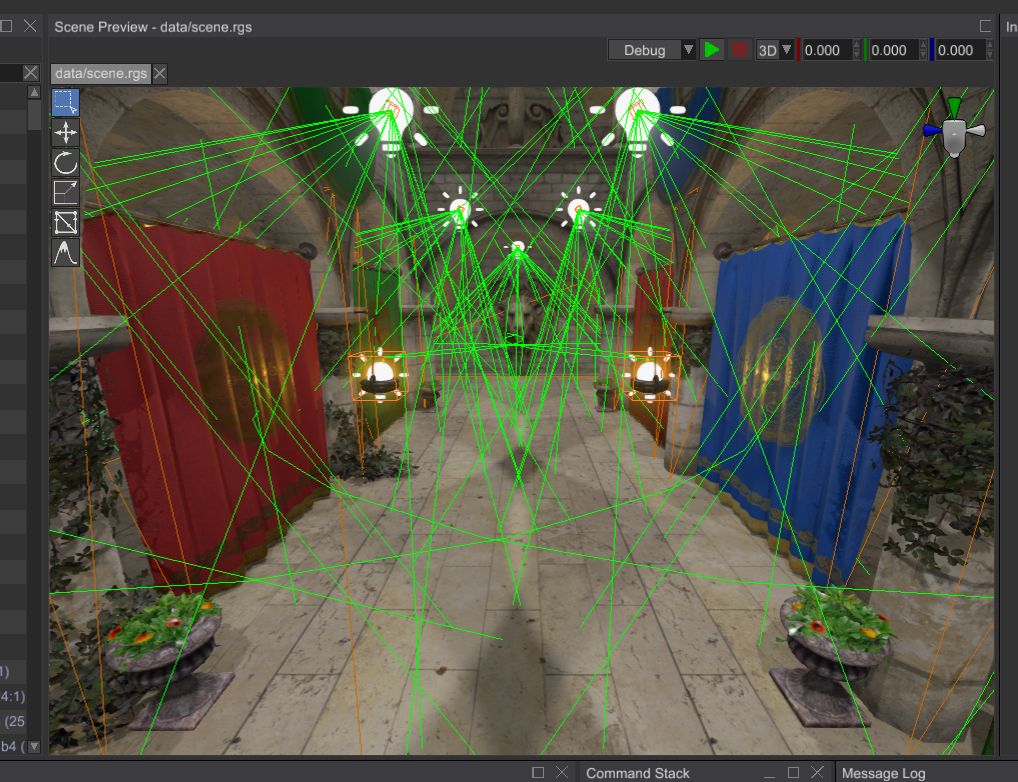Adjust the X coordinate stepper arrows
Screen dimensions: 1018x782
point(856,50)
